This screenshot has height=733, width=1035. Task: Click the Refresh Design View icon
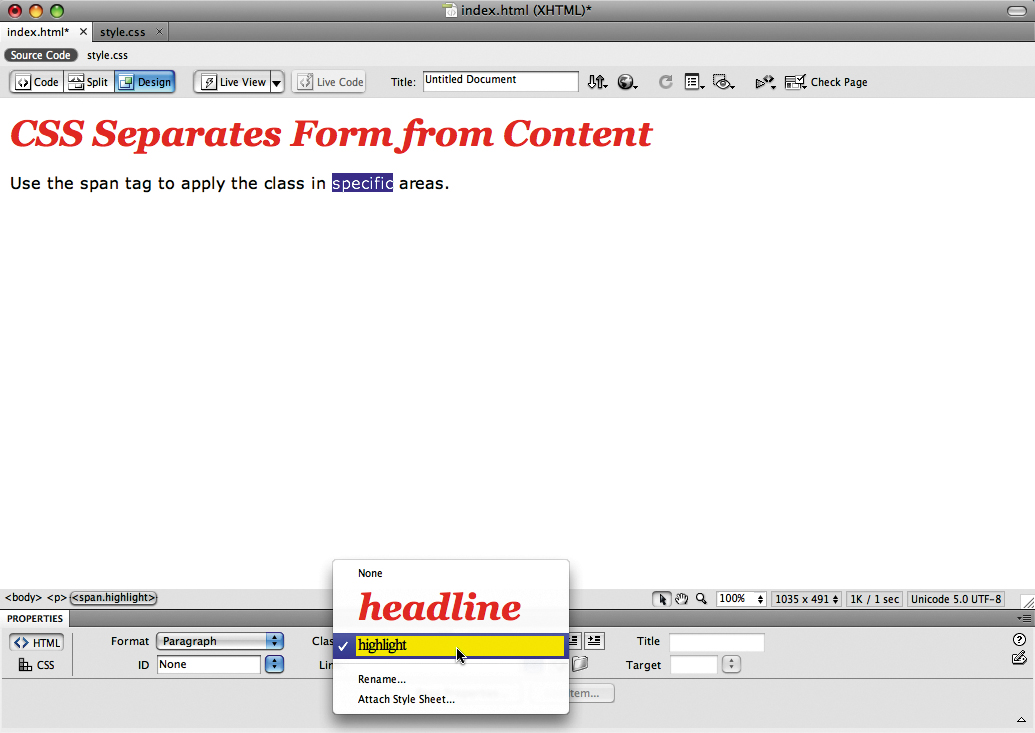(x=666, y=82)
